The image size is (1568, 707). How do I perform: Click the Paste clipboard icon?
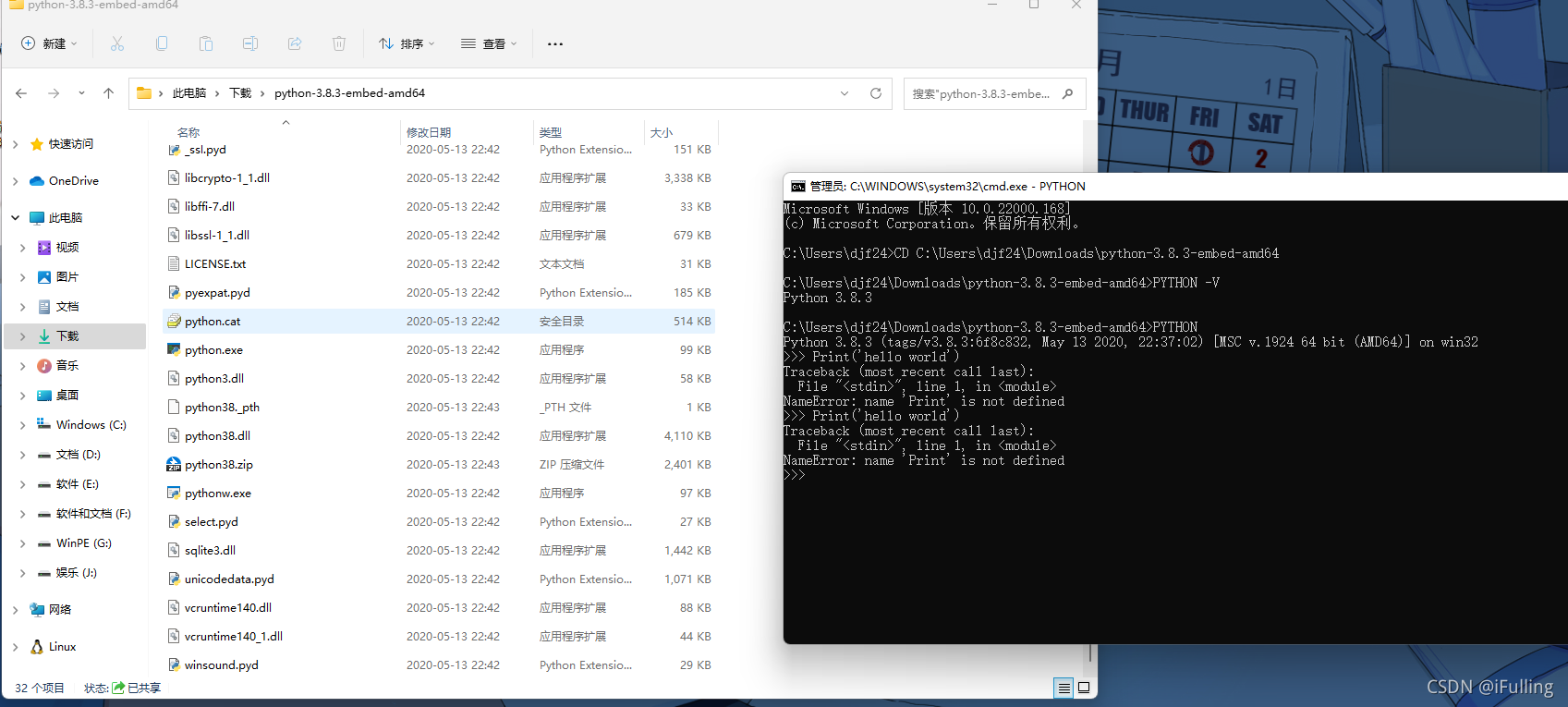tap(206, 43)
